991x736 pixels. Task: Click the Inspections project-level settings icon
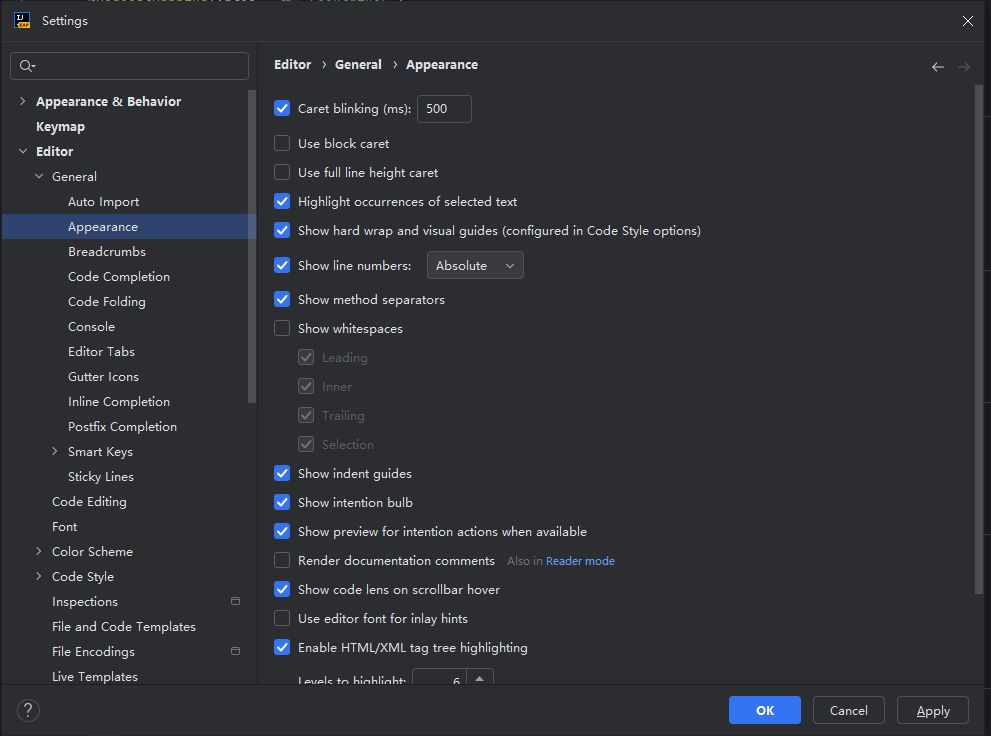click(235, 601)
